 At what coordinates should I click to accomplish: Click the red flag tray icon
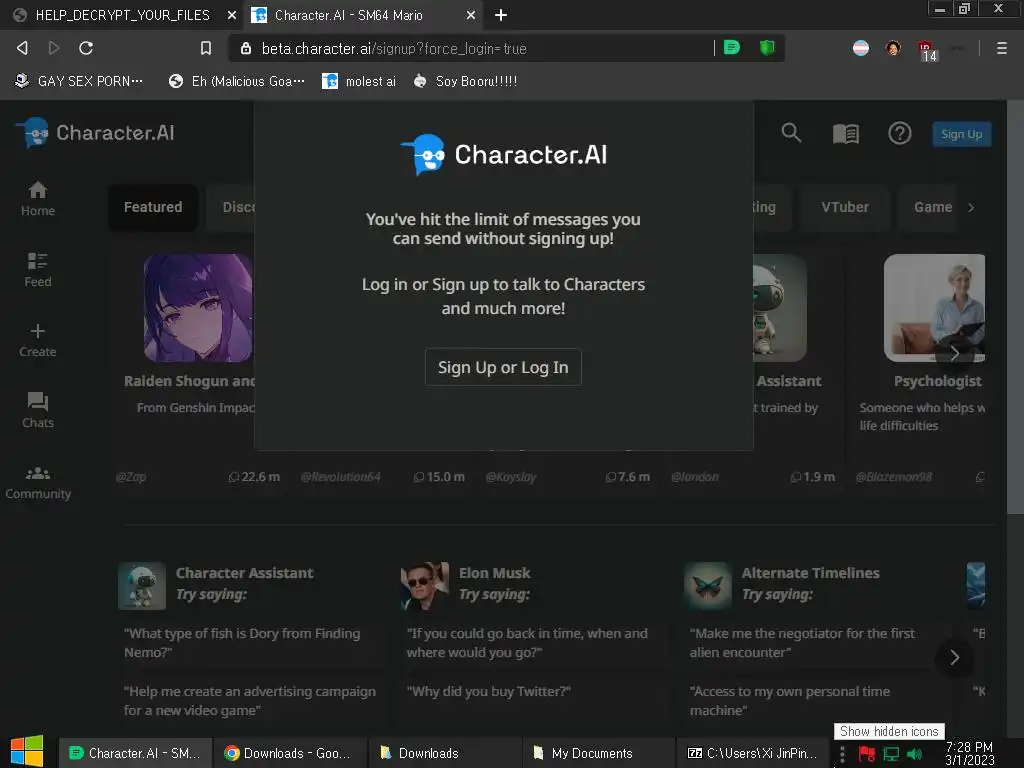tap(867, 754)
